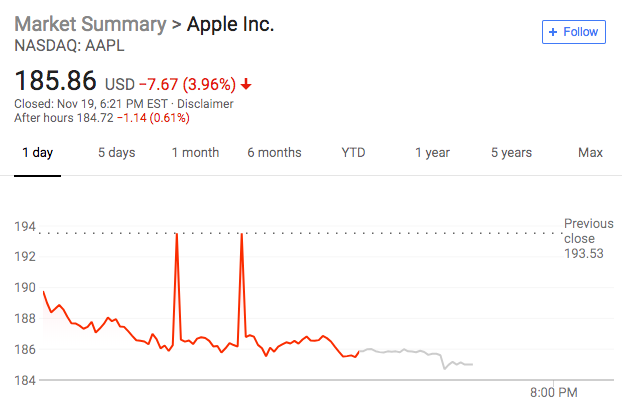Click the gray after-hours line
This screenshot has width=622, height=405.
pyautogui.click(x=410, y=351)
